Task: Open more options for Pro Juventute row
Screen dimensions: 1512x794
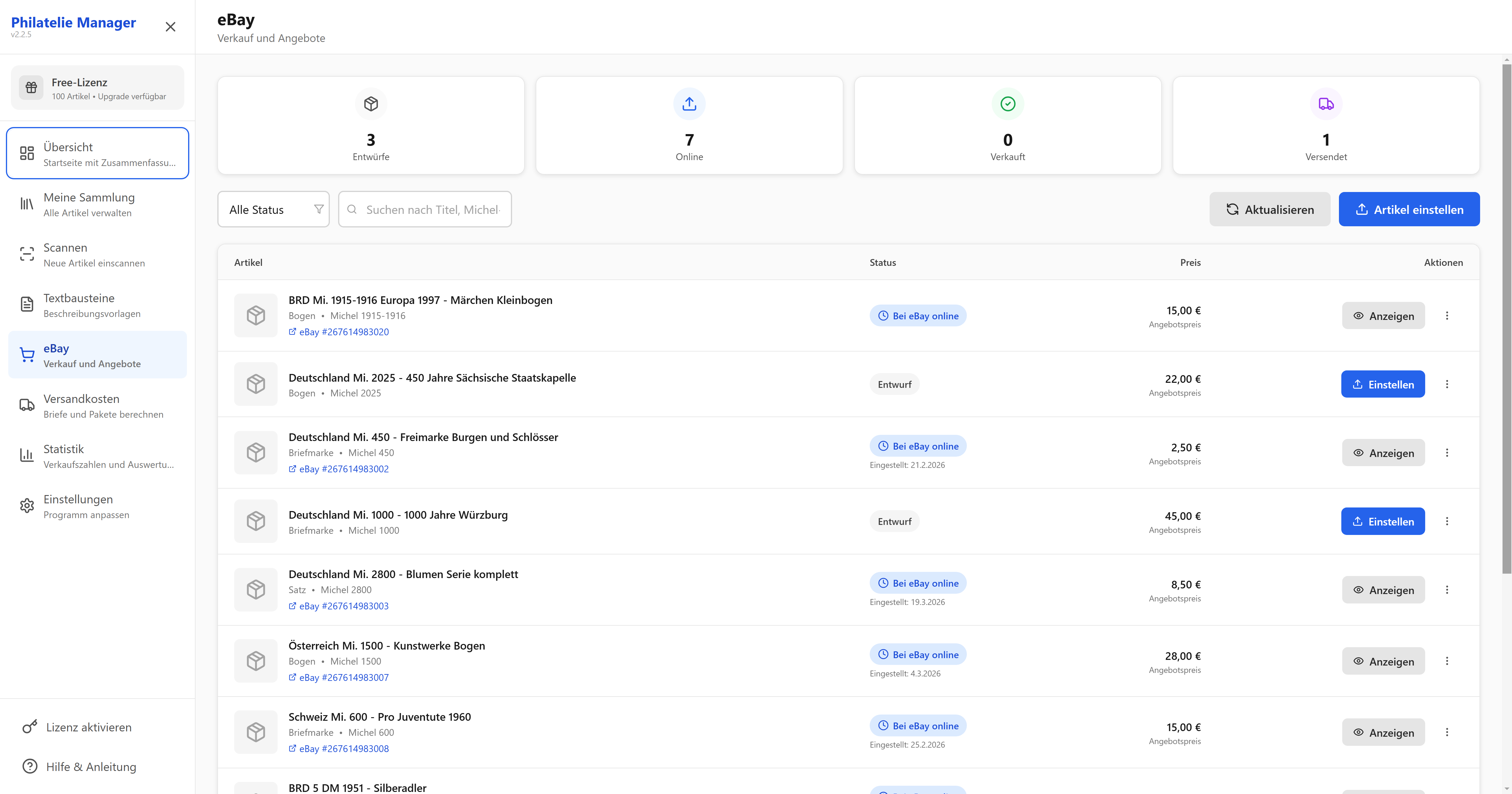Action: point(1447,732)
